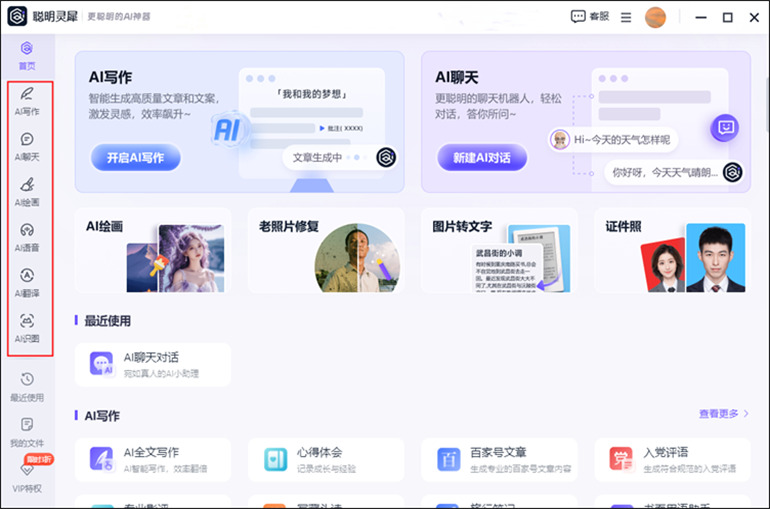
Task: Click the vertical scrollbar on the right edge
Action: (767, 106)
